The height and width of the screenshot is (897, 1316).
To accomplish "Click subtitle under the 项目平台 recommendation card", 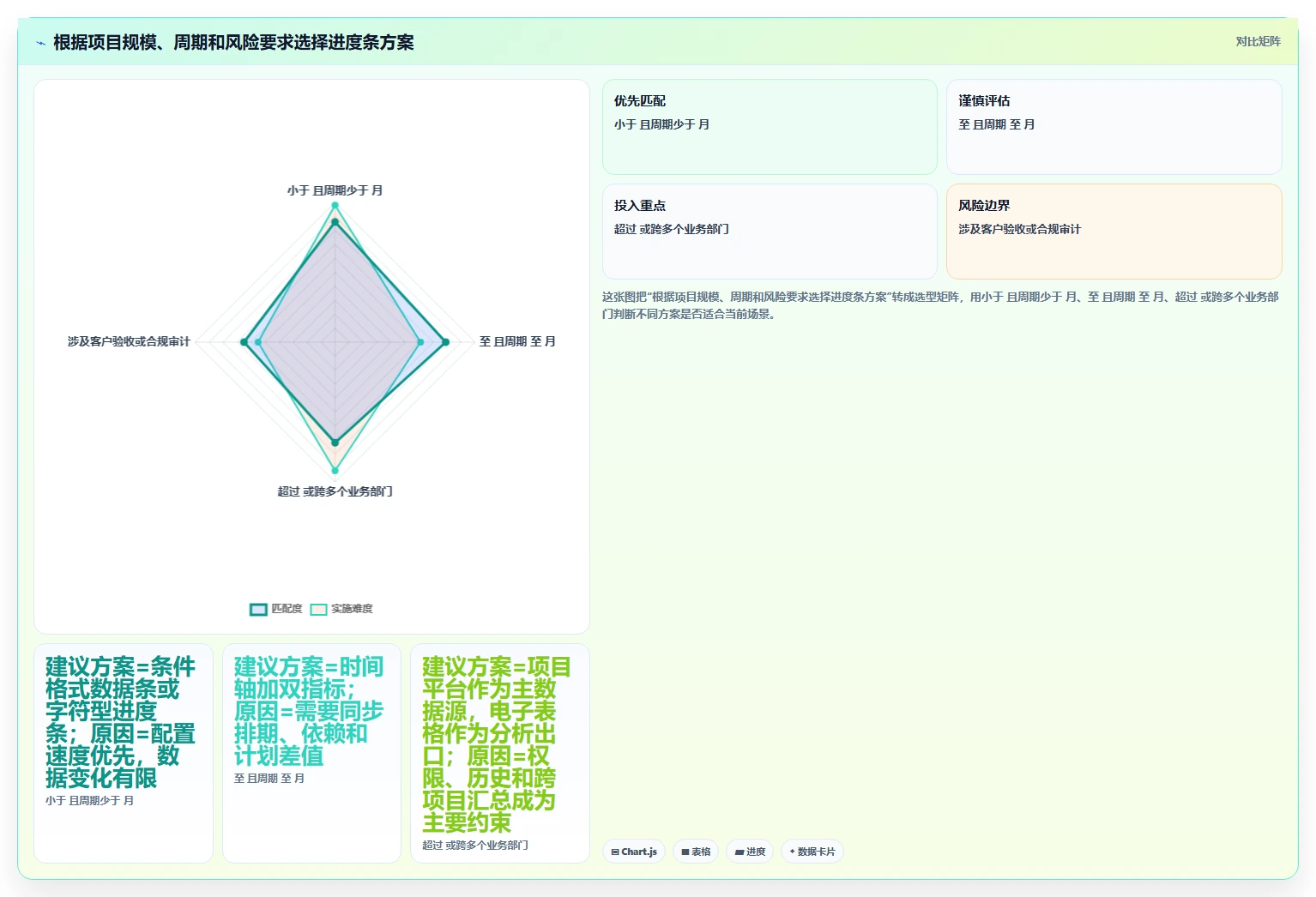I will pos(475,846).
